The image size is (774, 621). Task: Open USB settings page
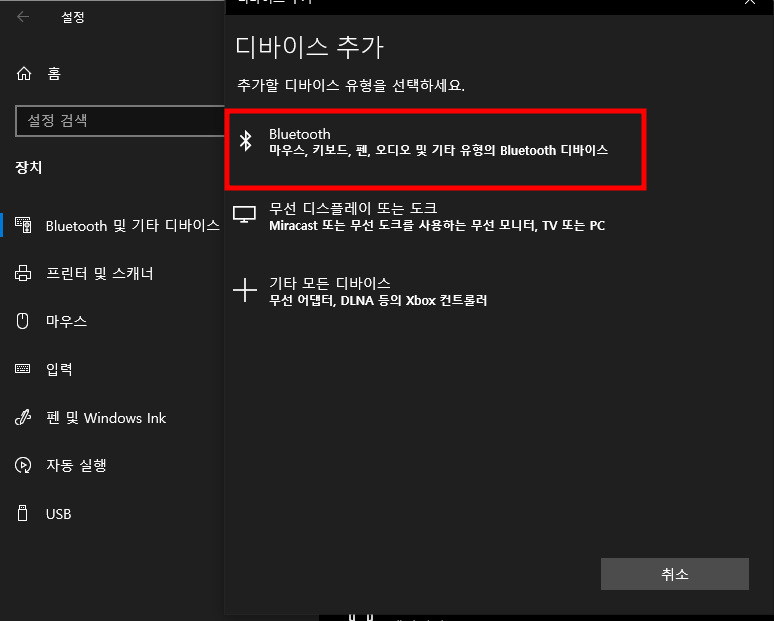(58, 514)
